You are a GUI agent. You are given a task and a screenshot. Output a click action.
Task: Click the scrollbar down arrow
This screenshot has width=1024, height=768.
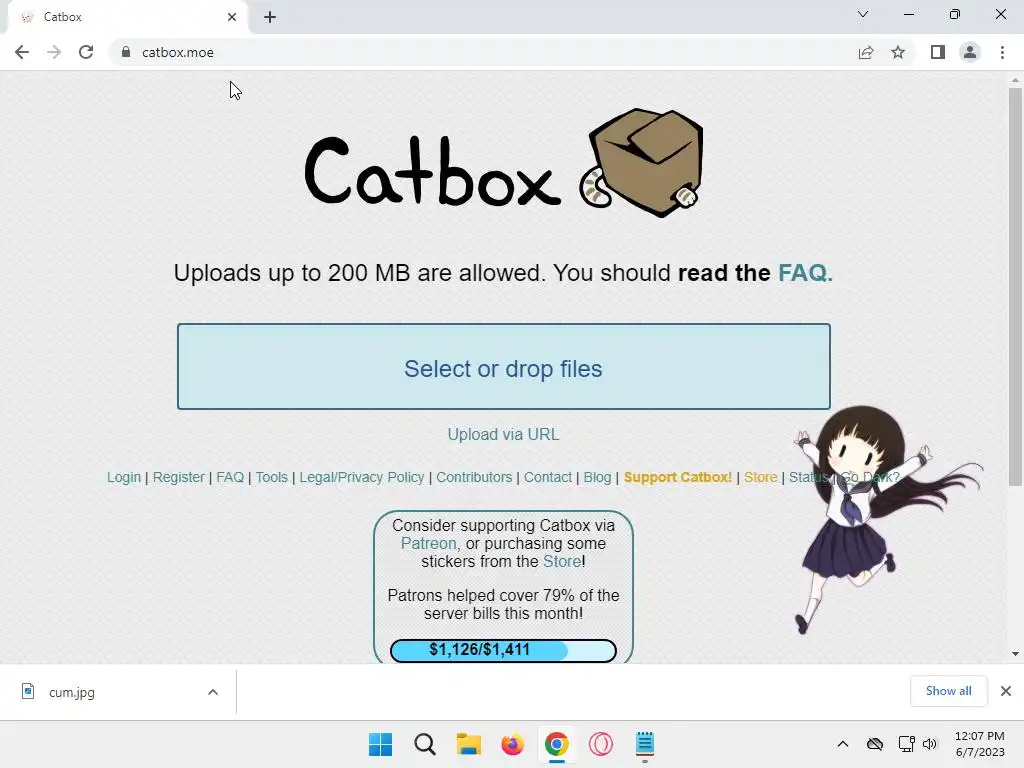1015,654
